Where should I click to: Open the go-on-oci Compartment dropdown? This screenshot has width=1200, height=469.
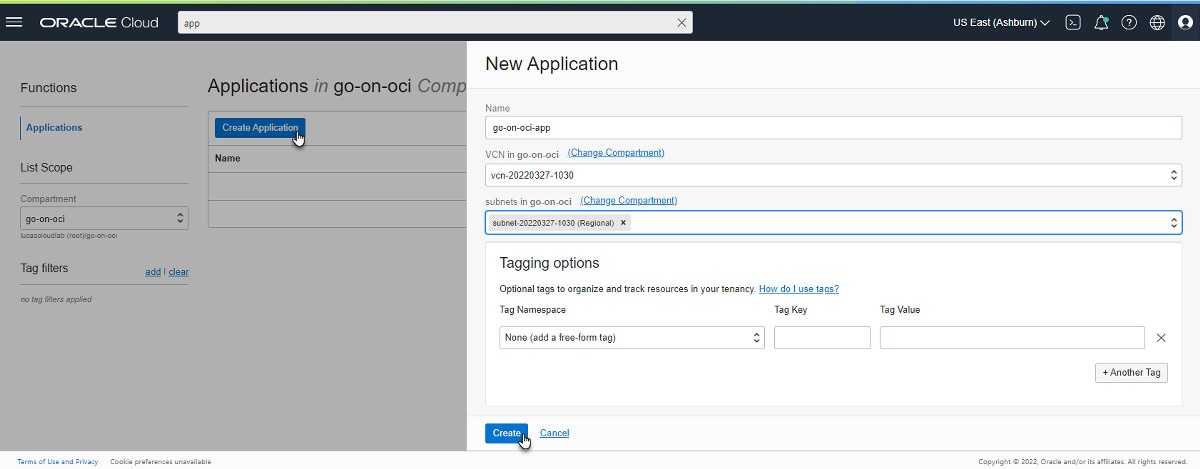tap(104, 218)
